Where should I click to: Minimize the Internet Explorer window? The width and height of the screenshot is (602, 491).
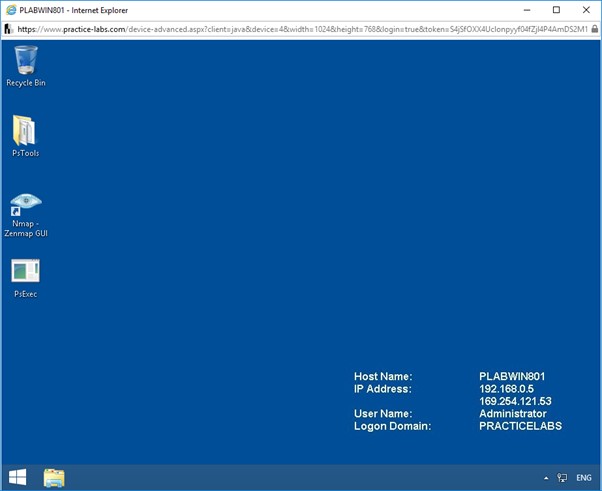527,10
